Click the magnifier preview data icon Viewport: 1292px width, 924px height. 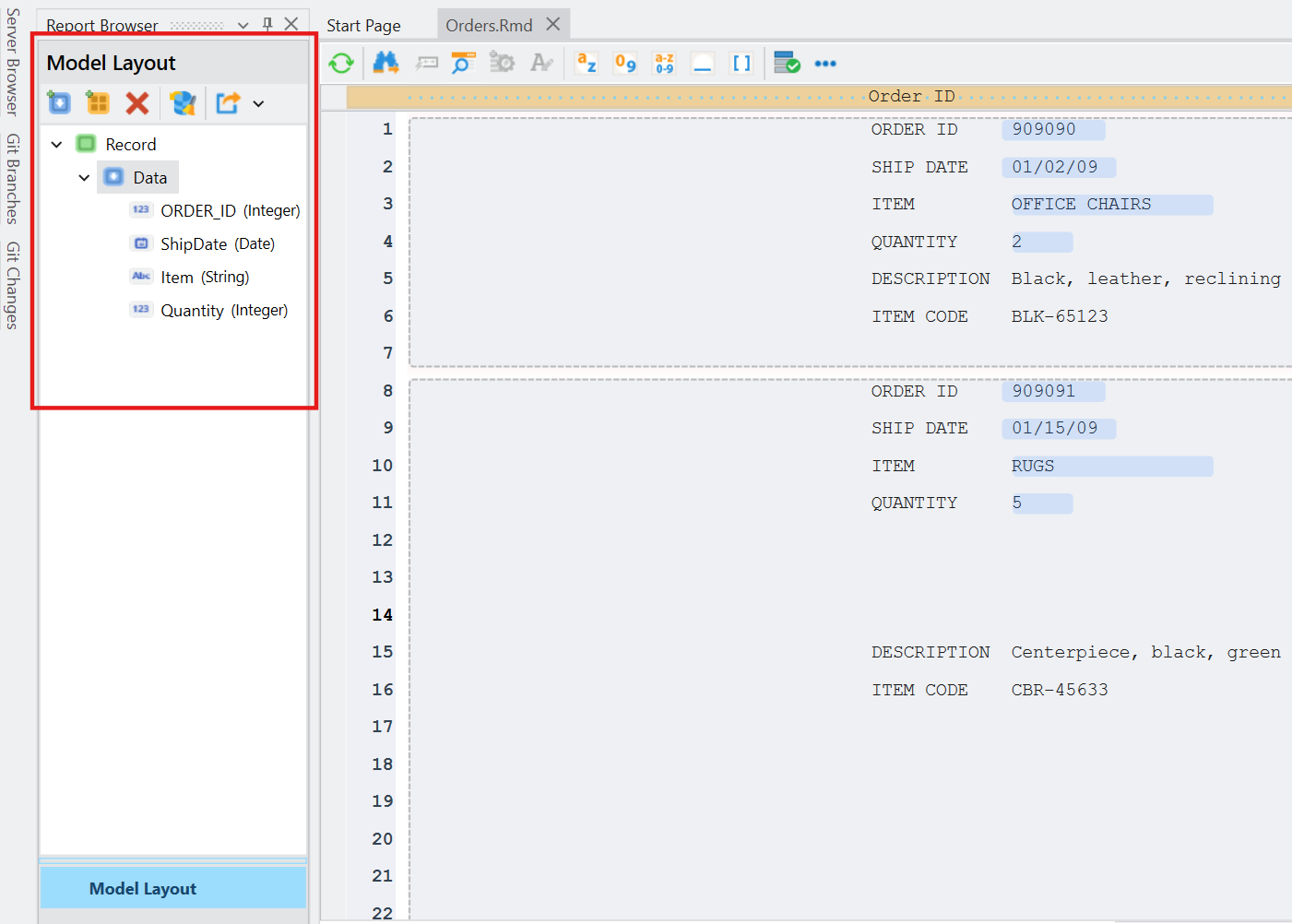[463, 63]
